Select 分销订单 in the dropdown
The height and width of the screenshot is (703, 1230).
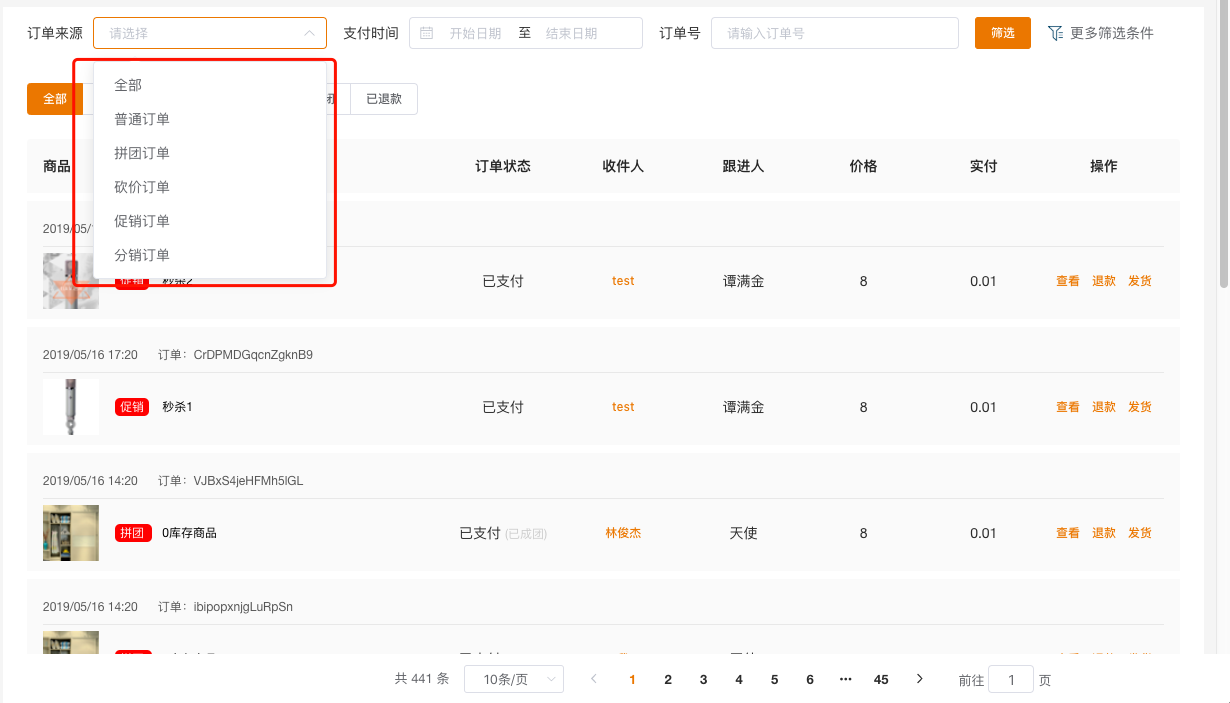tap(142, 255)
